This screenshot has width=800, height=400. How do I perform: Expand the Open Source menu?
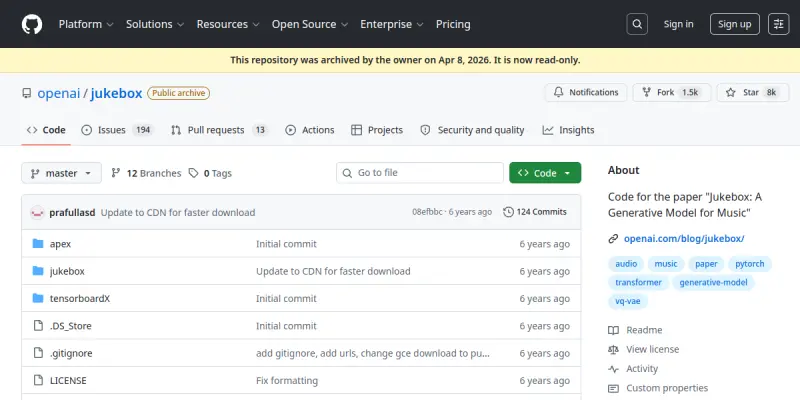point(310,24)
